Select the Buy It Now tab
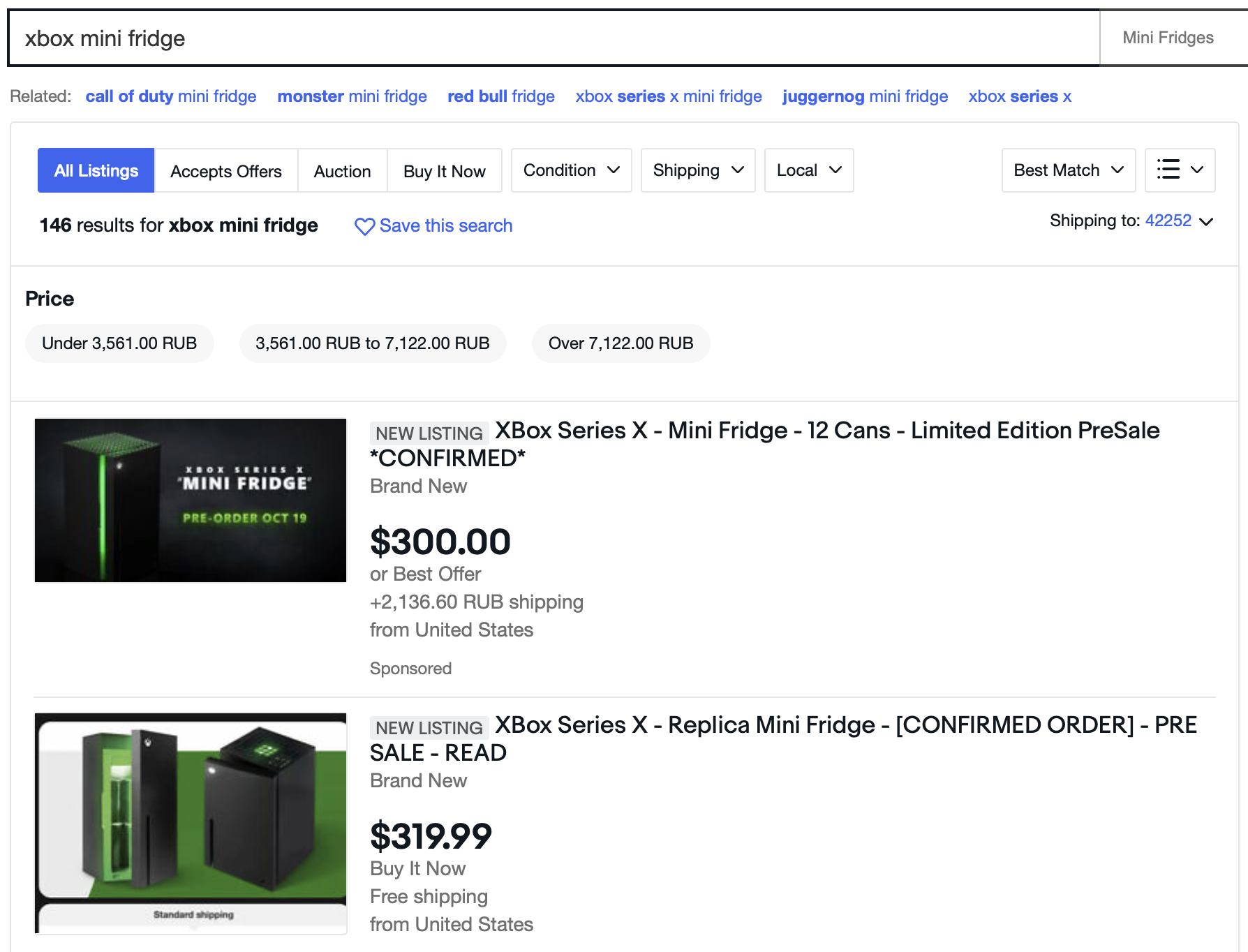This screenshot has width=1248, height=952. click(x=444, y=171)
